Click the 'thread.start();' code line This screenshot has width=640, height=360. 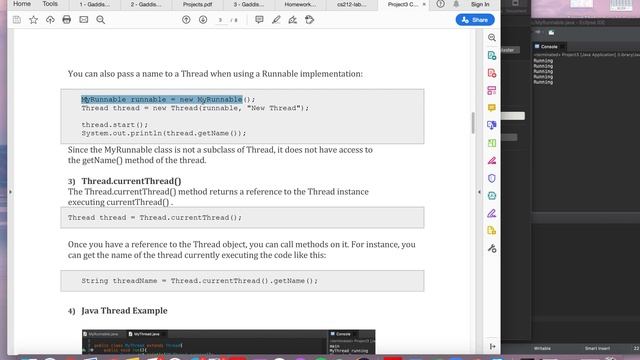coord(115,124)
